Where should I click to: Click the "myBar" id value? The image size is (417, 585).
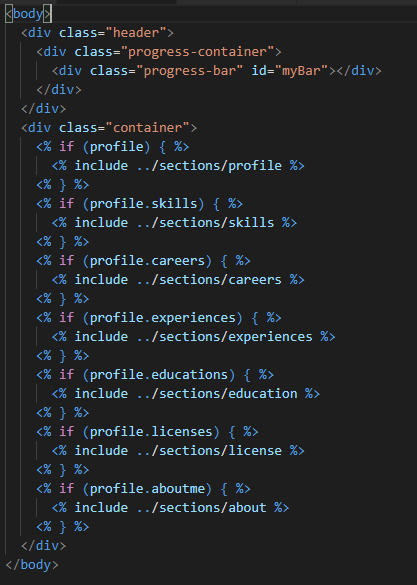click(301, 71)
